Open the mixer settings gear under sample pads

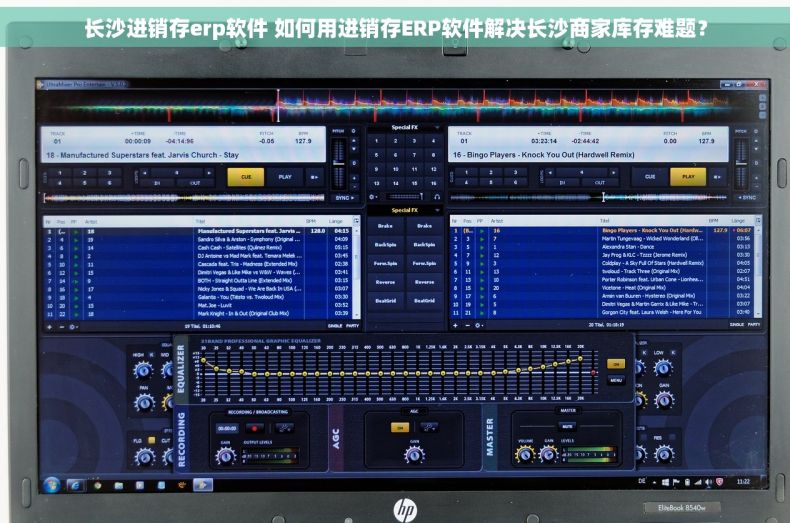pos(372,197)
